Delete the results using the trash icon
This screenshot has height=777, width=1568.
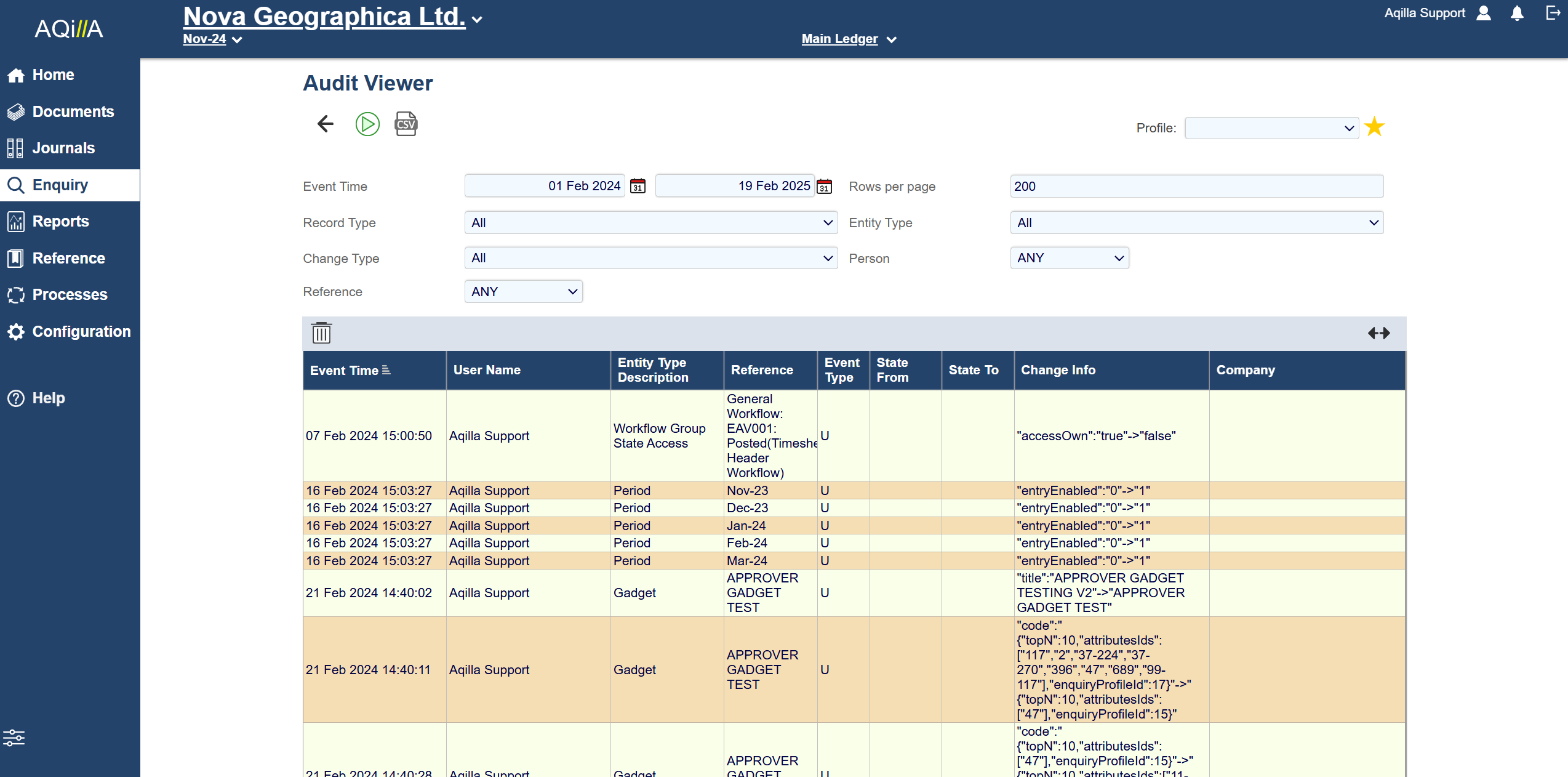(x=321, y=332)
